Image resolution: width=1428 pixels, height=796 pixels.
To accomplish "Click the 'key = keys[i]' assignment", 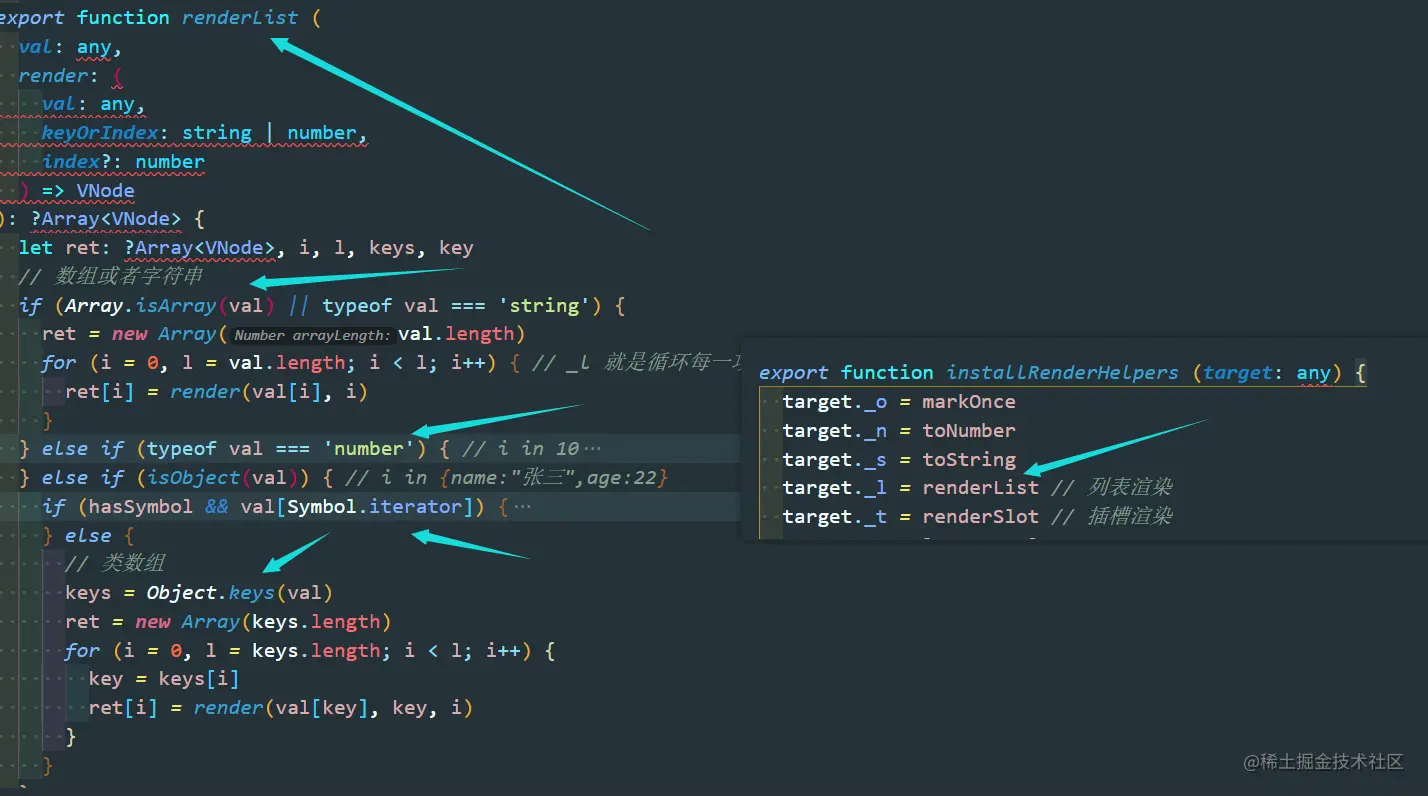I will [x=164, y=680].
